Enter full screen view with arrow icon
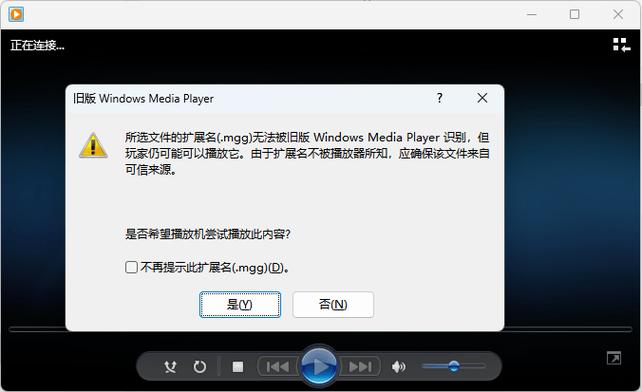Screen dimensions: 642x392 point(614,358)
